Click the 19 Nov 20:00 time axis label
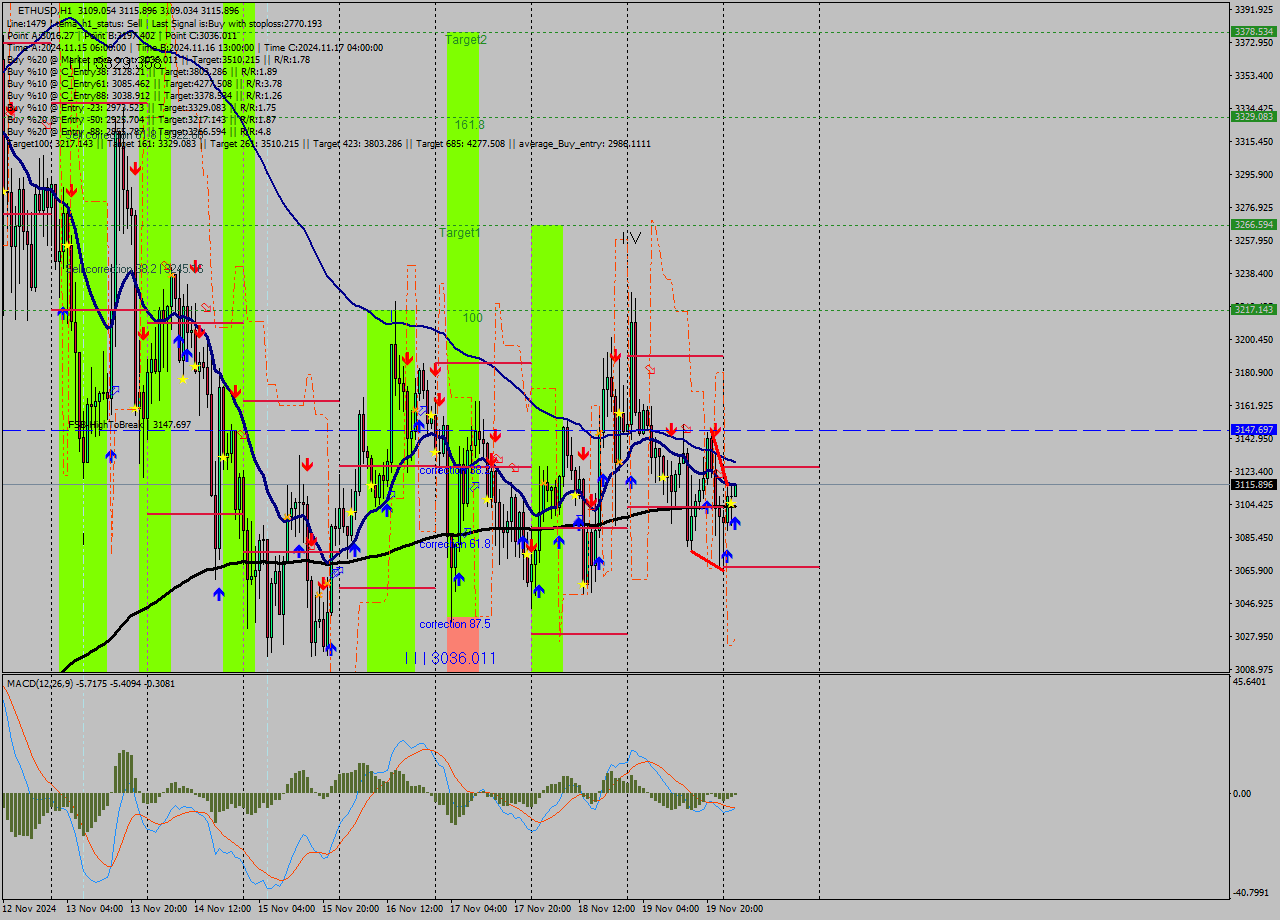 coord(734,909)
